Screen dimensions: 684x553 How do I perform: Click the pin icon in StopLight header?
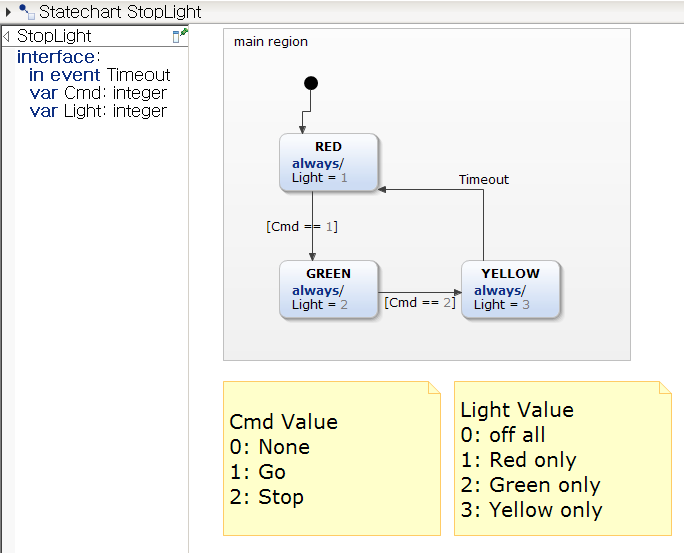180,35
